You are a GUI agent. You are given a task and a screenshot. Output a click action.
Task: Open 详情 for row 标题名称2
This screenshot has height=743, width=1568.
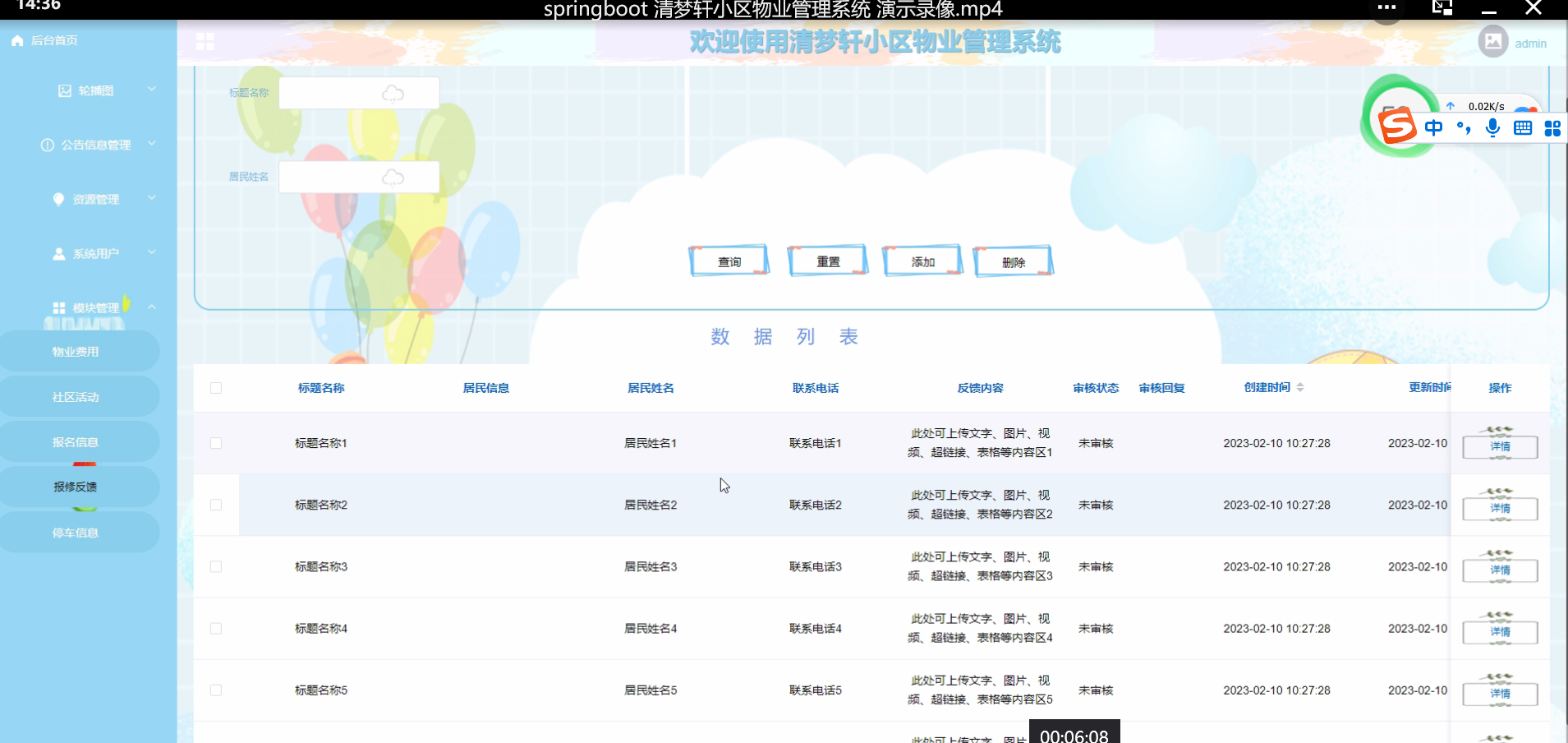coord(1500,508)
